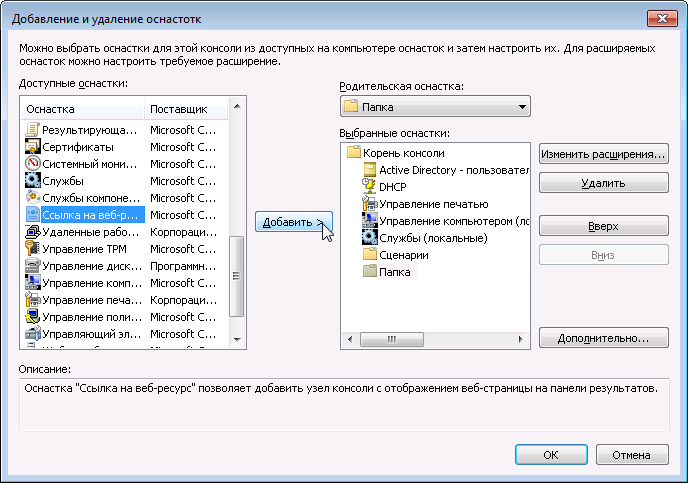Click the Управление TPM key icon
Screen dimensions: 688x483
[33, 249]
